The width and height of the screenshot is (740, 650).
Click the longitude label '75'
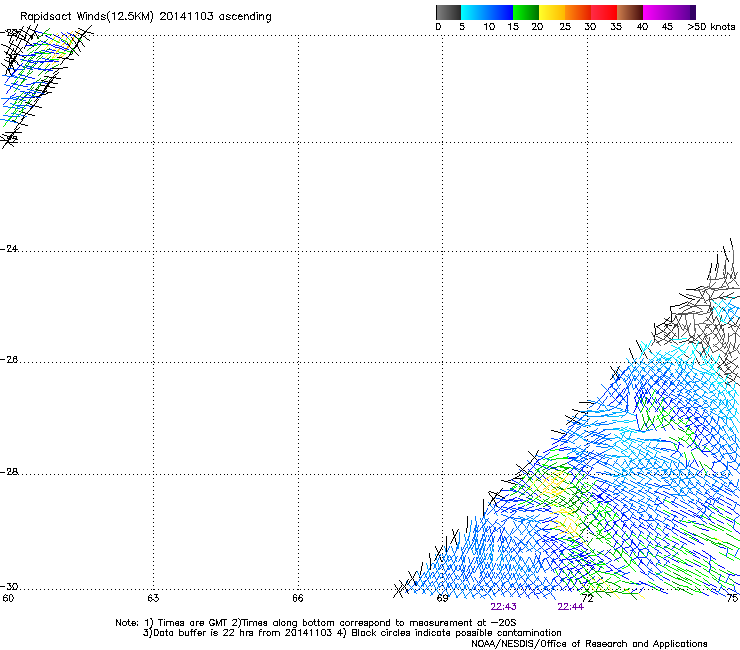point(732,598)
